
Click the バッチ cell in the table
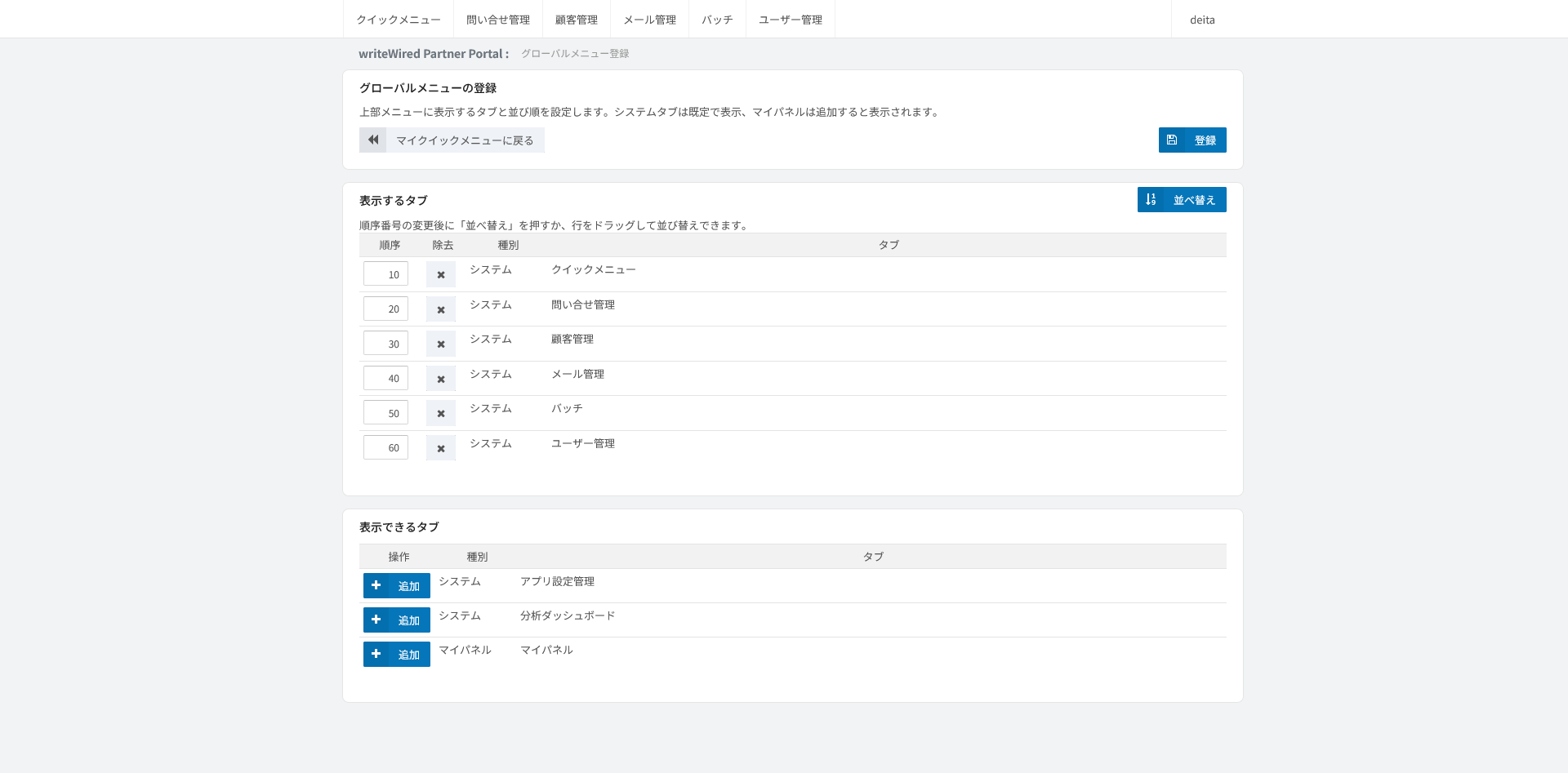tap(567, 408)
